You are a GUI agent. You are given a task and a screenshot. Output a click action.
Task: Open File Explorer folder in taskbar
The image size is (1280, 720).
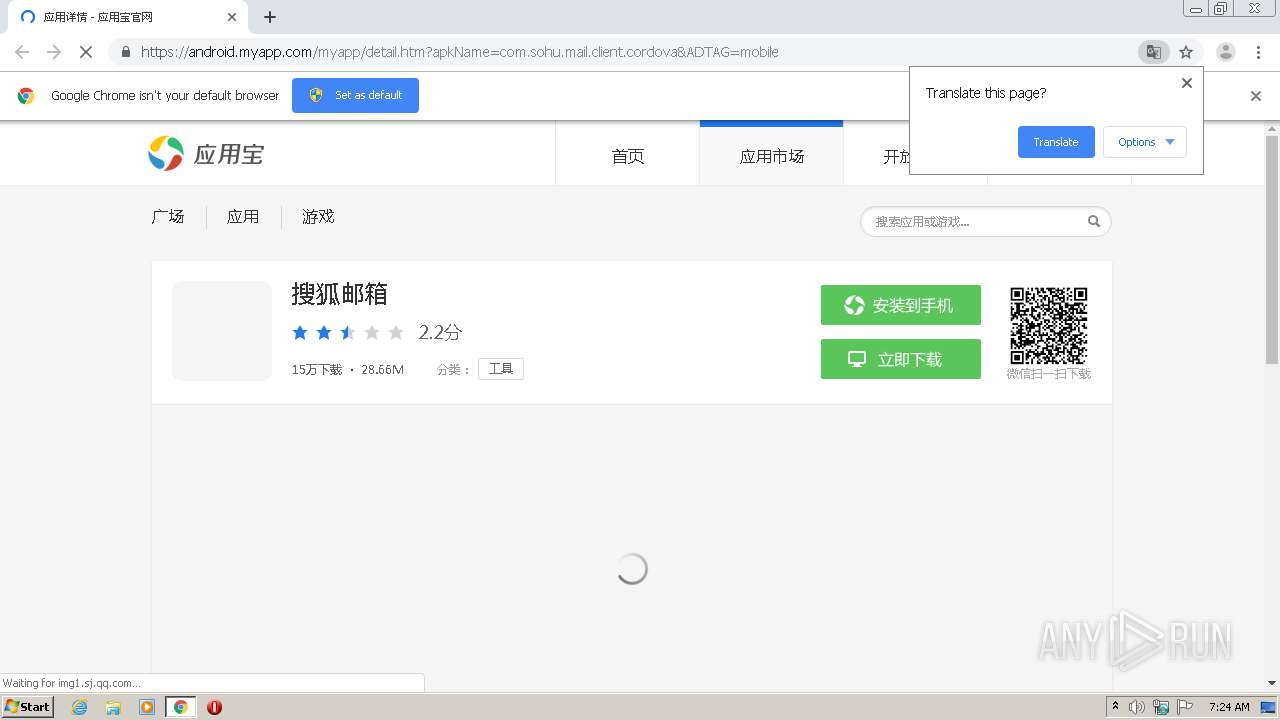click(x=113, y=707)
